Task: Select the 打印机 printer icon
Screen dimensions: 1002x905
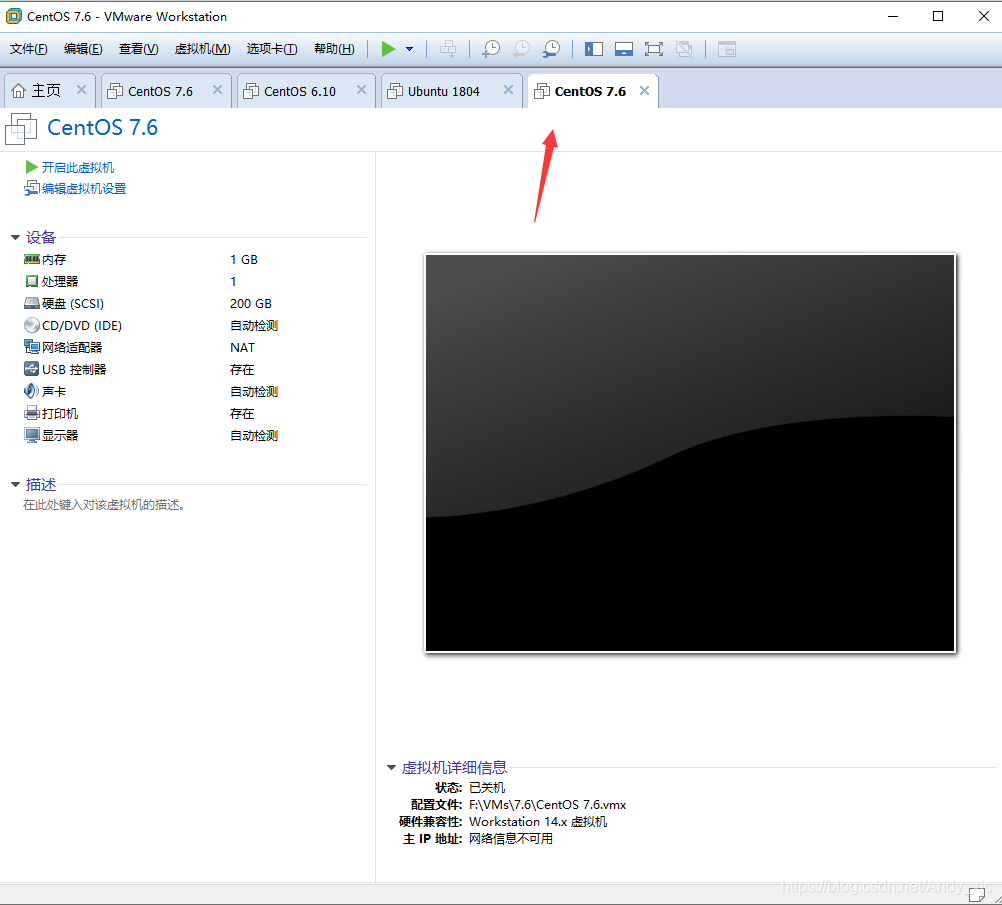Action: (x=31, y=413)
